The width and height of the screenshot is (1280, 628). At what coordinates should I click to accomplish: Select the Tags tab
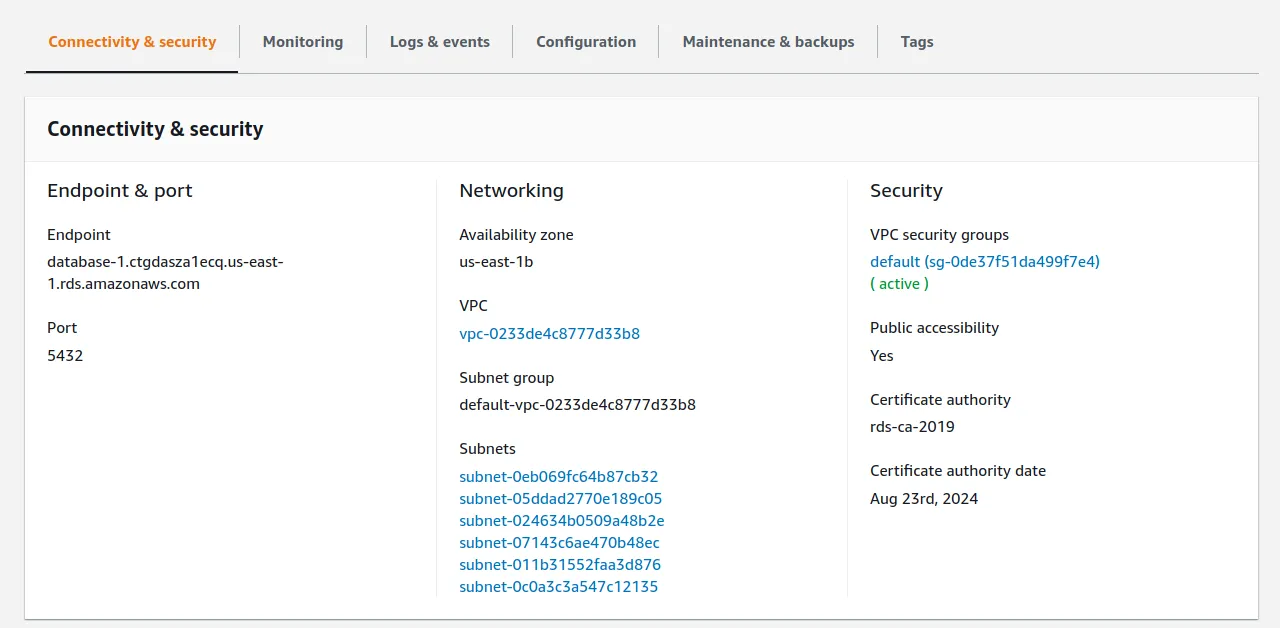pyautogui.click(x=916, y=42)
